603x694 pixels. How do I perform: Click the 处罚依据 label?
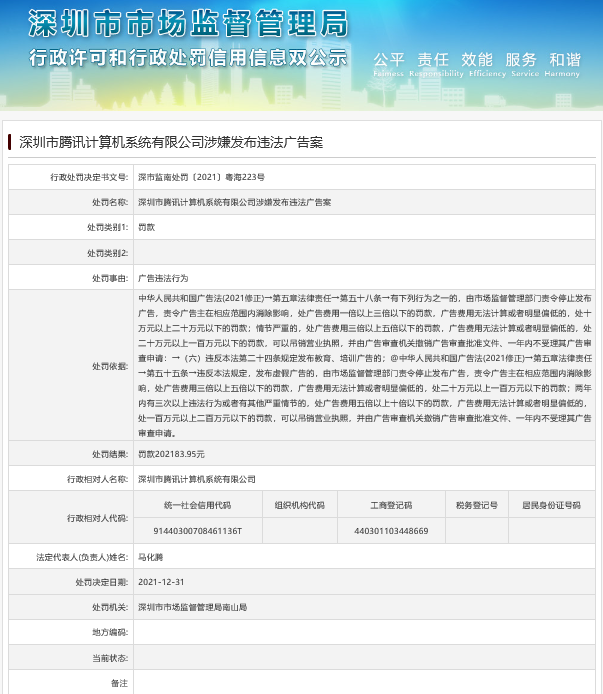coord(110,366)
